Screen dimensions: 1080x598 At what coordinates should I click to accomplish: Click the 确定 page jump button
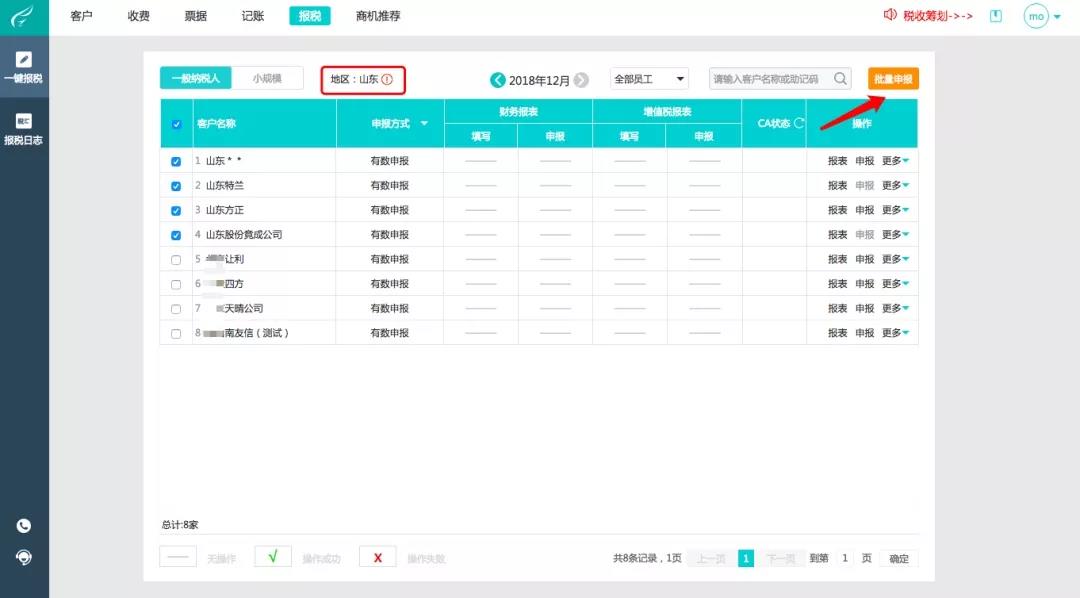coord(899,559)
